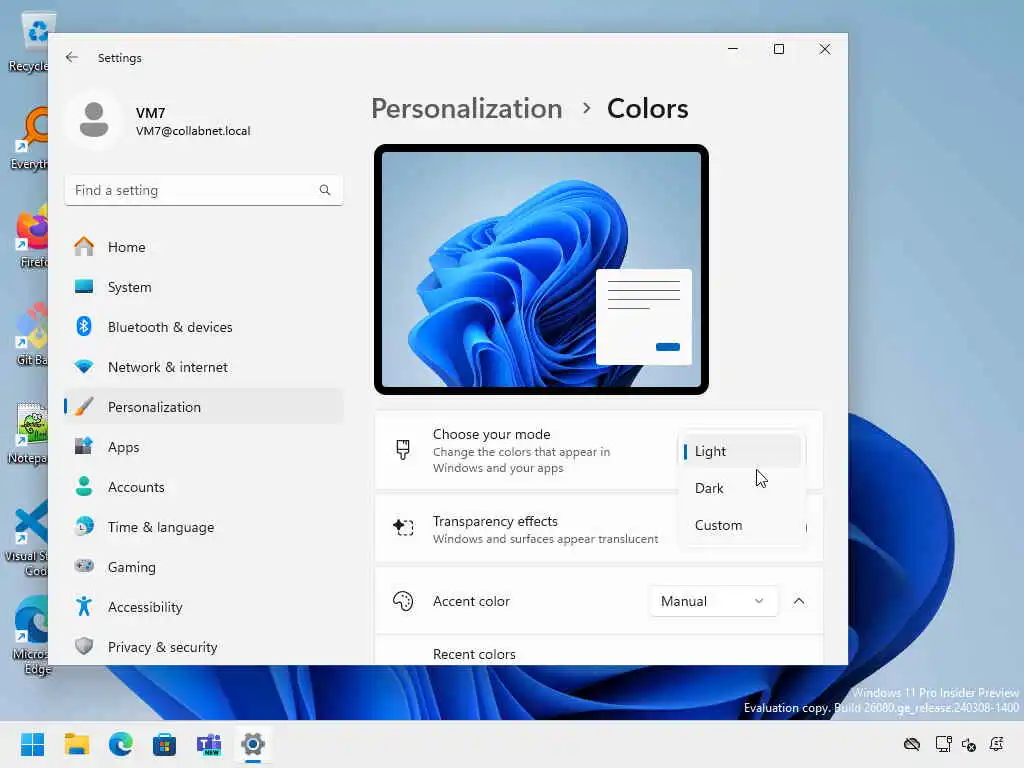Click the VM7 account profile picture
Image resolution: width=1024 pixels, height=768 pixels.
94,120
